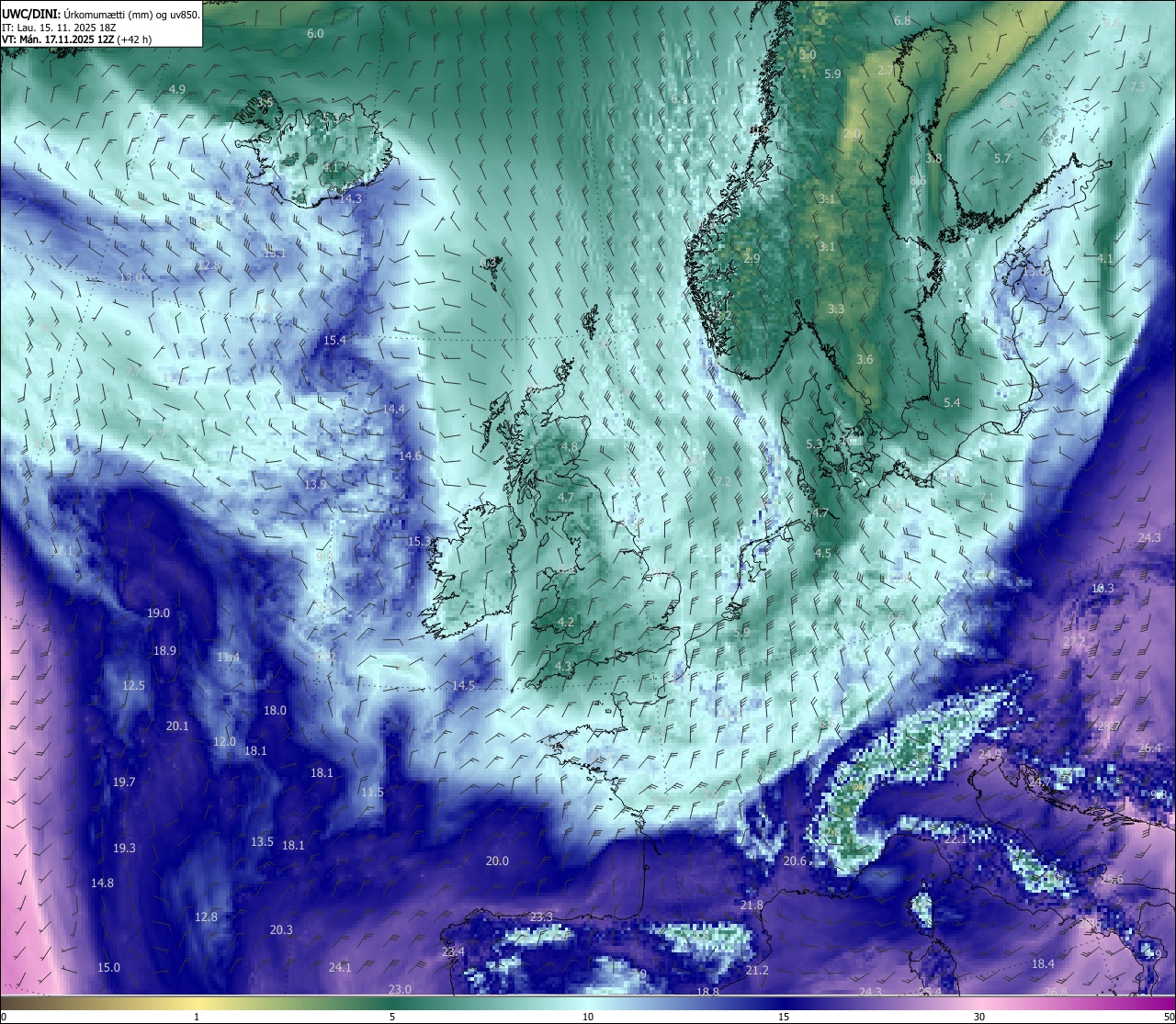Click the color scale tick label 30

click(x=979, y=1017)
